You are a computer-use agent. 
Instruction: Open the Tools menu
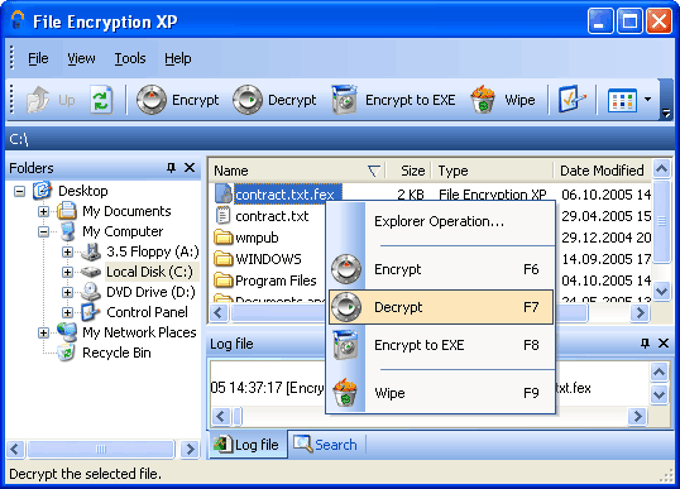coord(130,59)
